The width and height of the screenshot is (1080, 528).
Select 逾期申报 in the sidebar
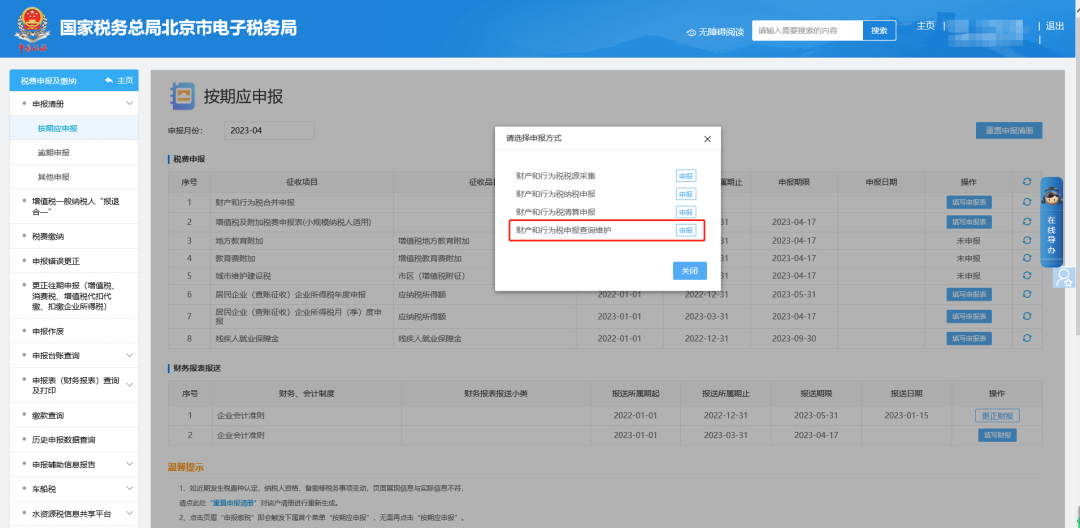pos(54,153)
